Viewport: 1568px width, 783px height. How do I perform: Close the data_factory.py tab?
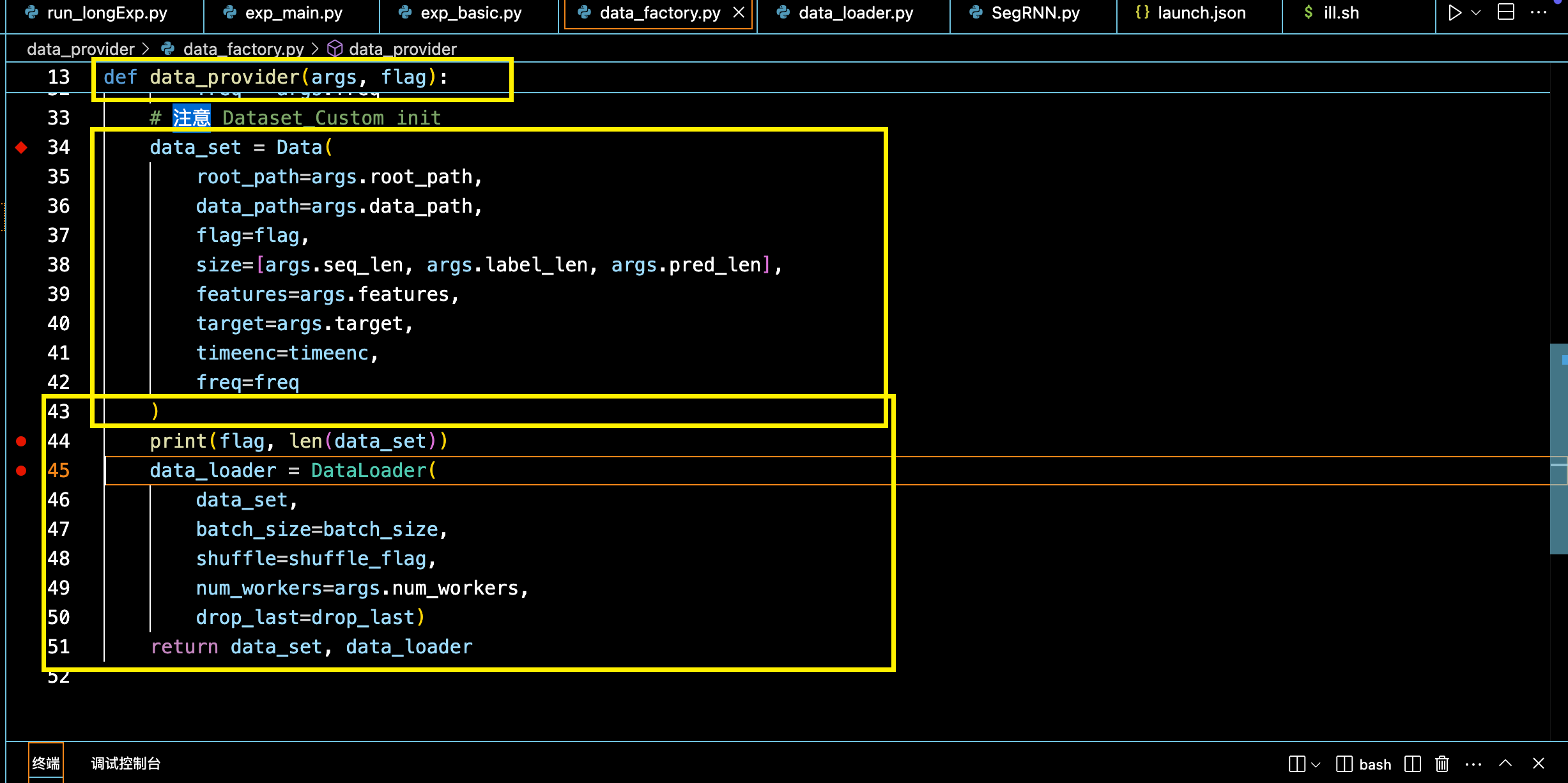click(x=739, y=13)
